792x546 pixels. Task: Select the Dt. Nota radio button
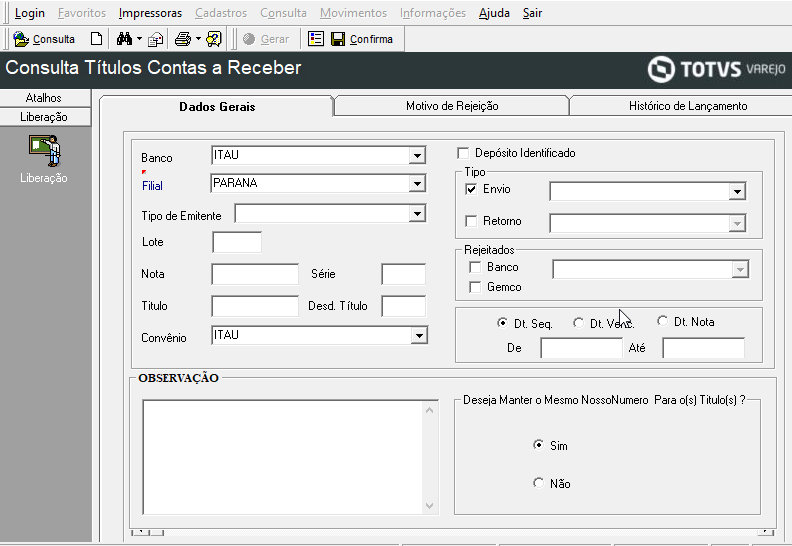tap(662, 321)
